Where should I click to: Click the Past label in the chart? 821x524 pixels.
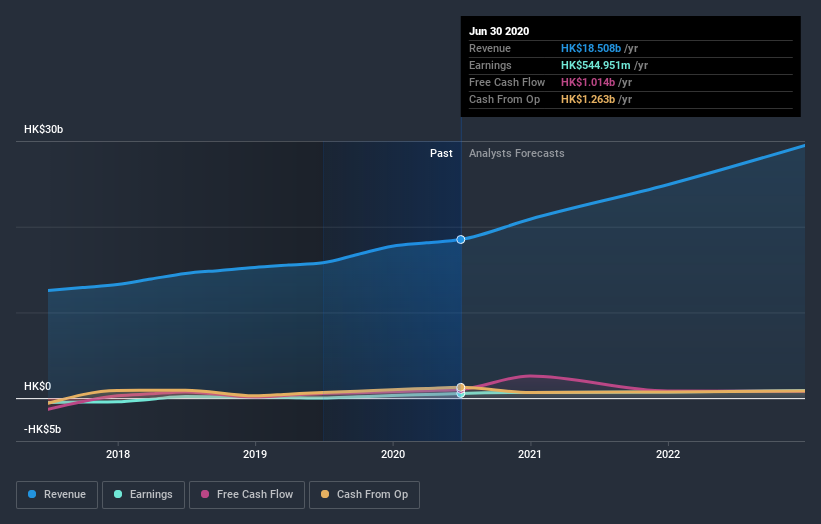(x=441, y=153)
